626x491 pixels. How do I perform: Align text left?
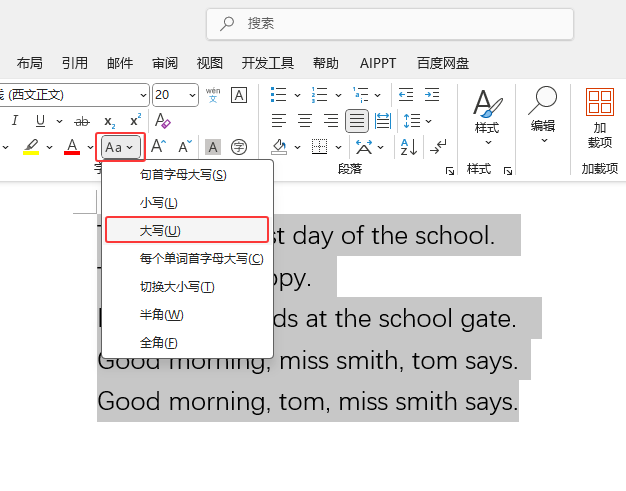point(279,121)
